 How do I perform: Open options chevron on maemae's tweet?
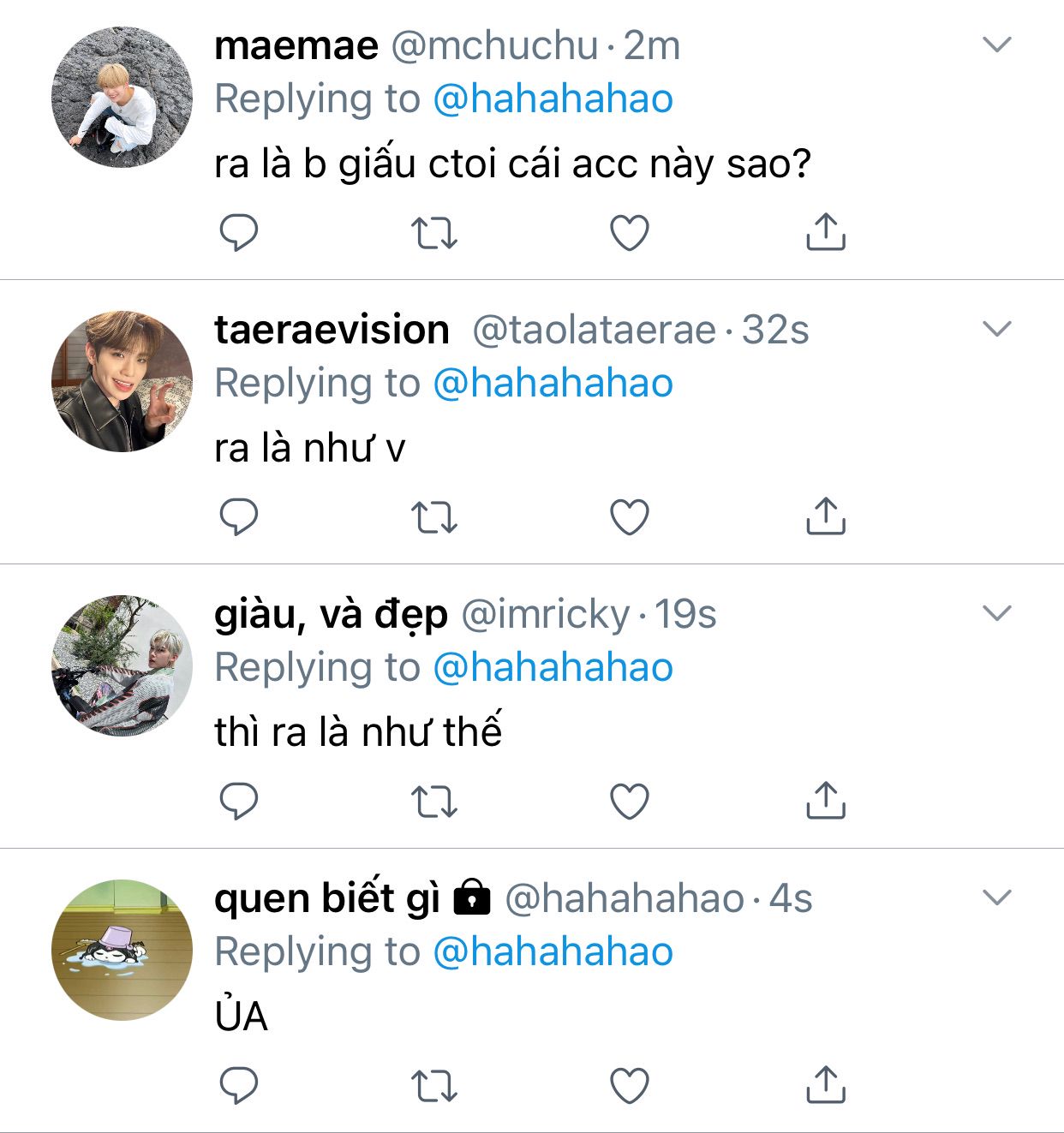coord(997,45)
